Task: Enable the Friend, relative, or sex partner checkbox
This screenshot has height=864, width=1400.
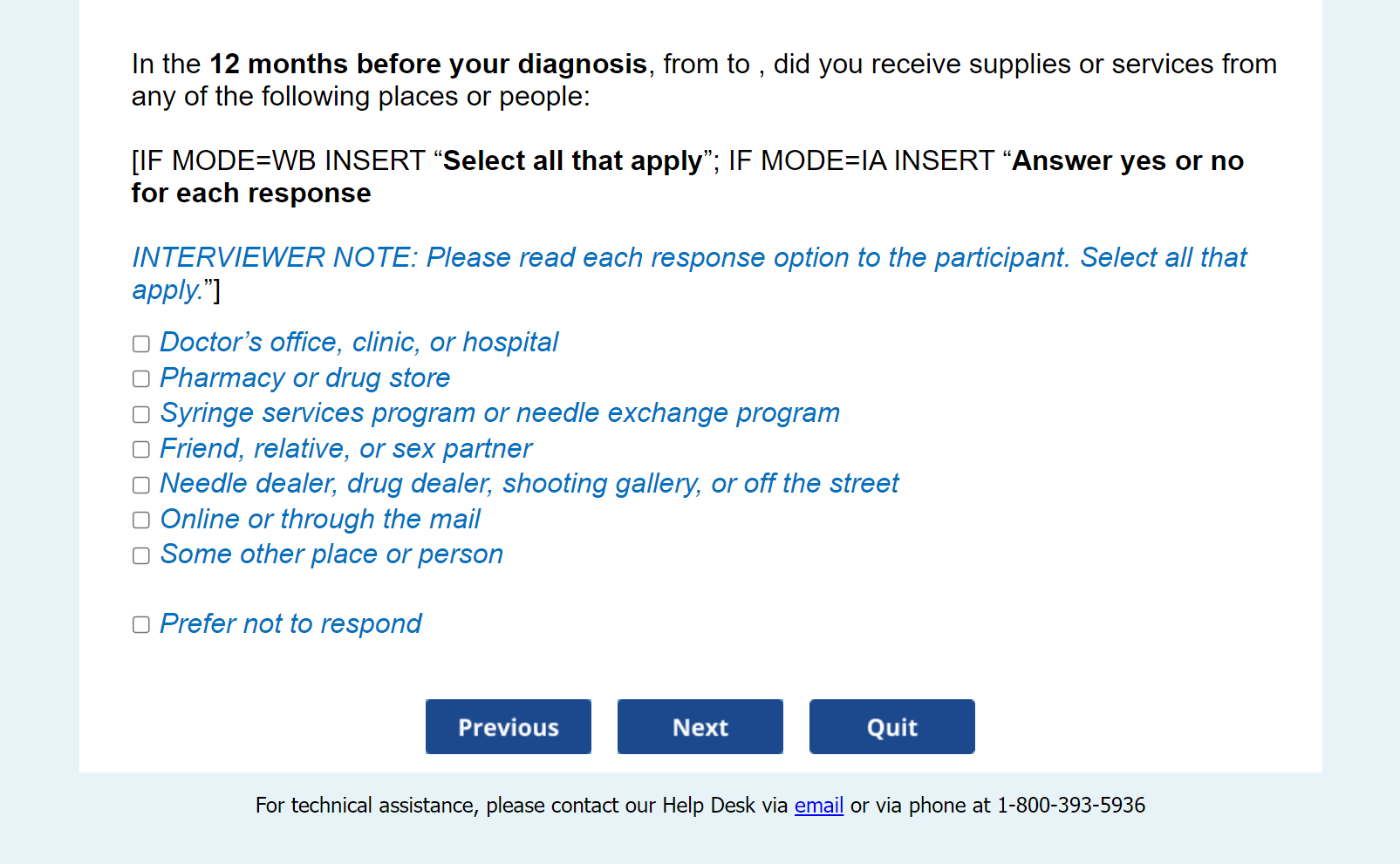Action: [x=141, y=449]
